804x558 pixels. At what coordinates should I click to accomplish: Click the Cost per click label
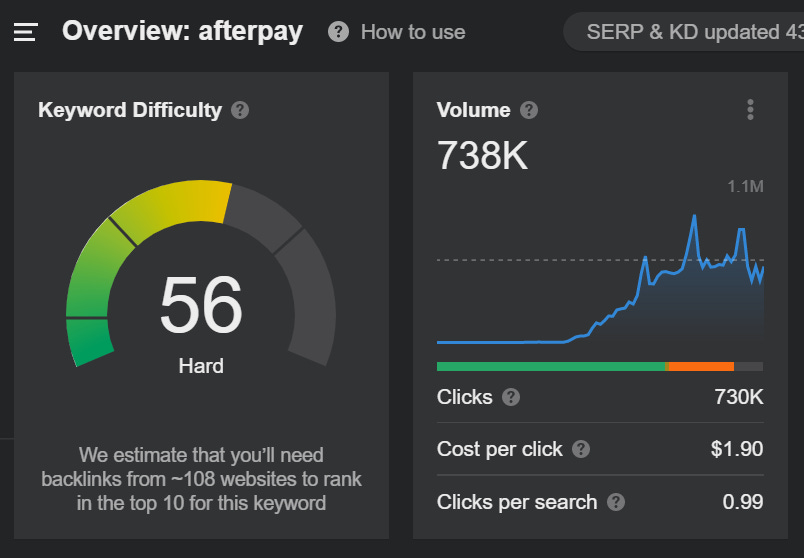click(499, 449)
